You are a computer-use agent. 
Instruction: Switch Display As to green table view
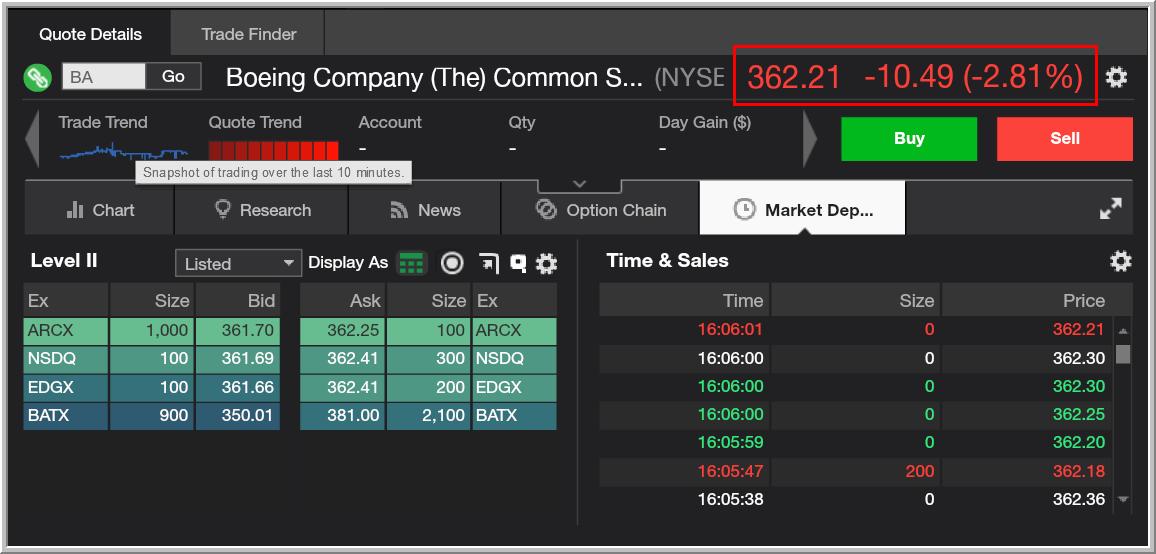point(412,263)
